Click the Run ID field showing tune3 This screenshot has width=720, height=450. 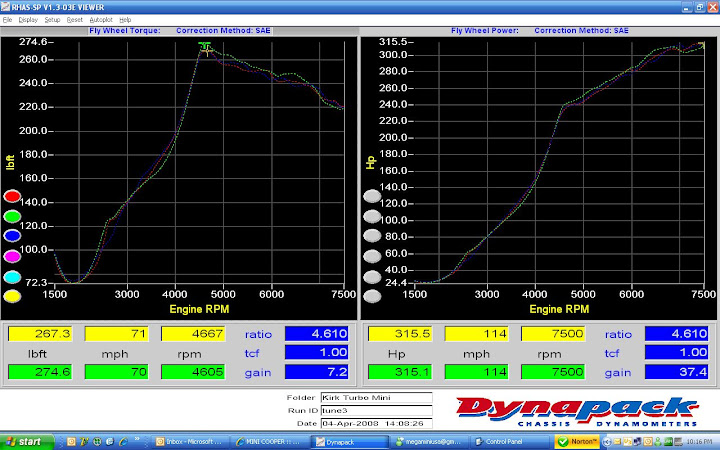point(376,410)
